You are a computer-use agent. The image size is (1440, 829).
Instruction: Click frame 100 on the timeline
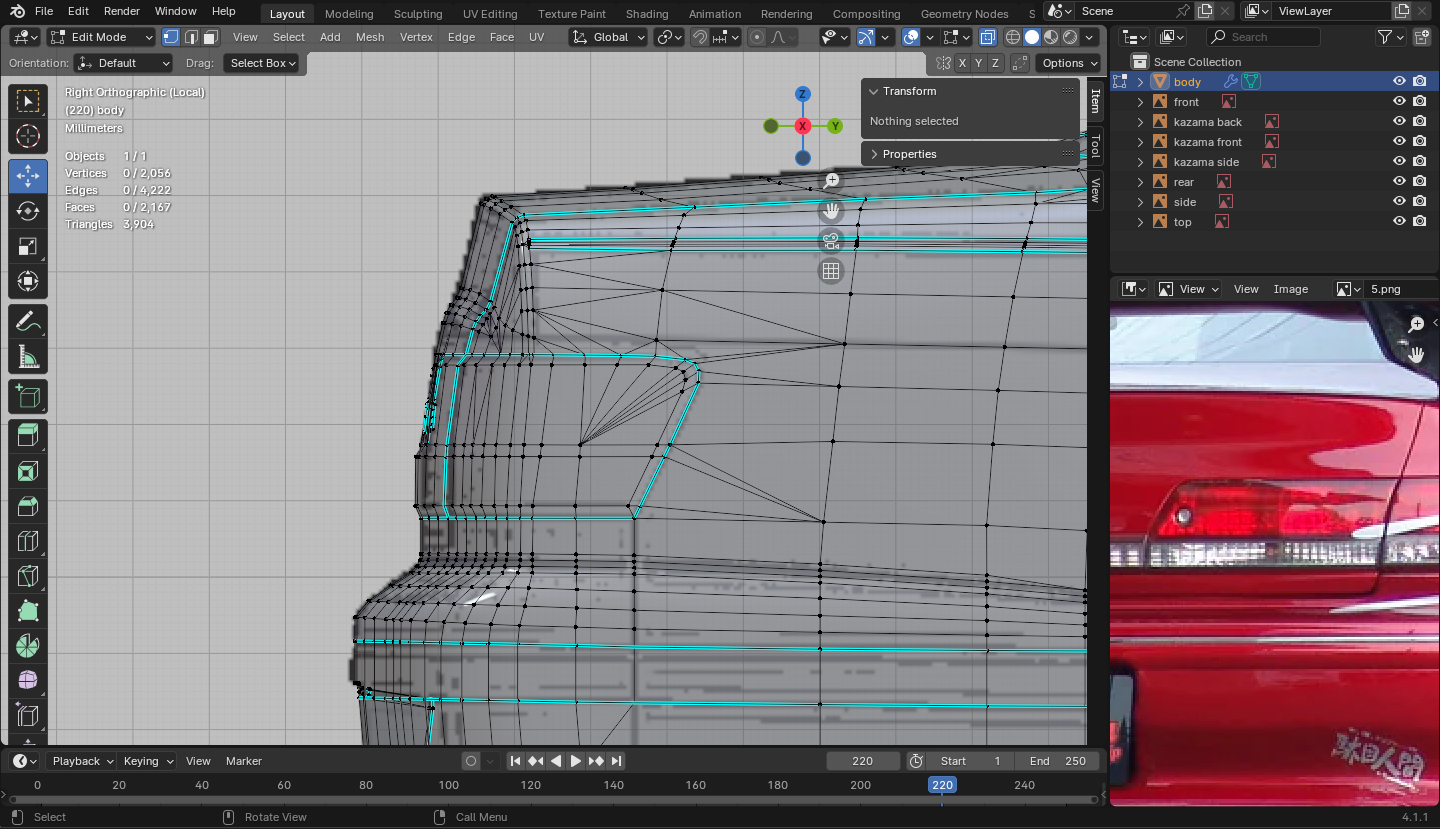[x=449, y=785]
